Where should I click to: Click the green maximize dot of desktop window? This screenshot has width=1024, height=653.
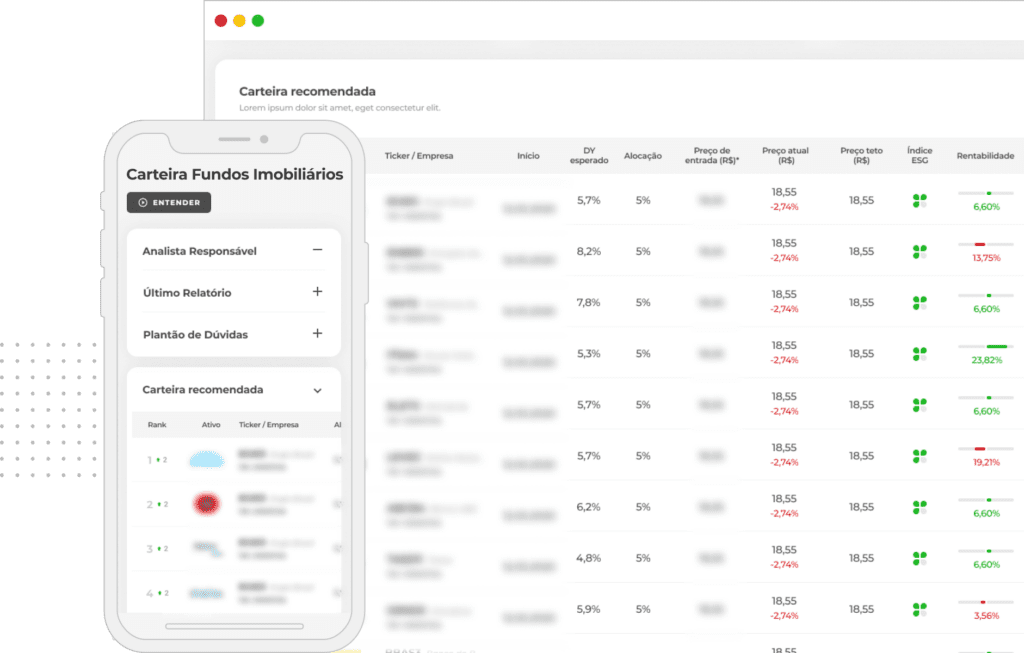click(x=258, y=21)
